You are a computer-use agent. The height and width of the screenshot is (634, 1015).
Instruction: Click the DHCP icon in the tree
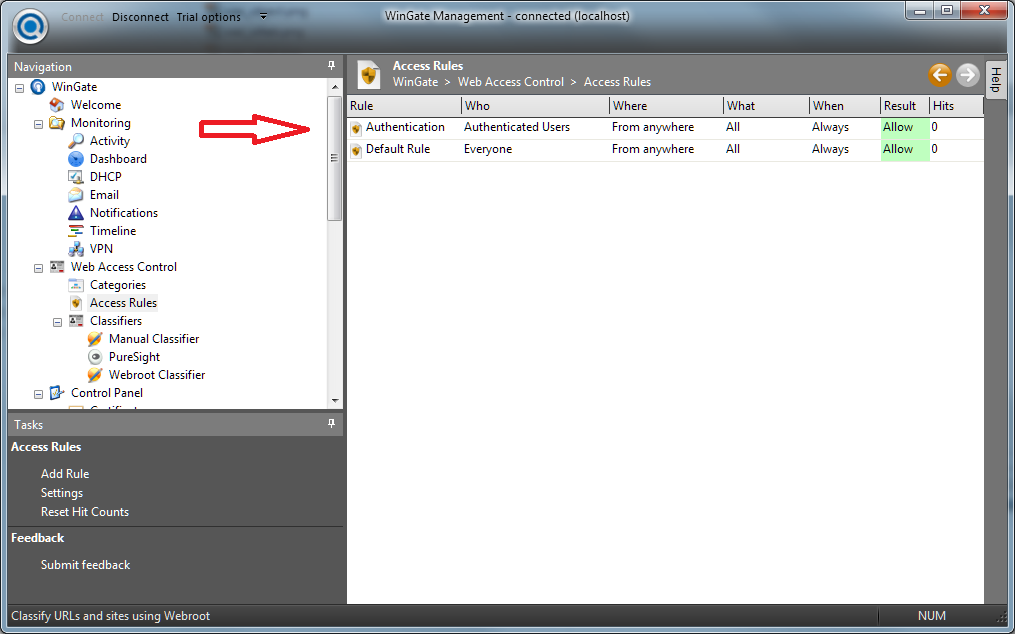76,177
